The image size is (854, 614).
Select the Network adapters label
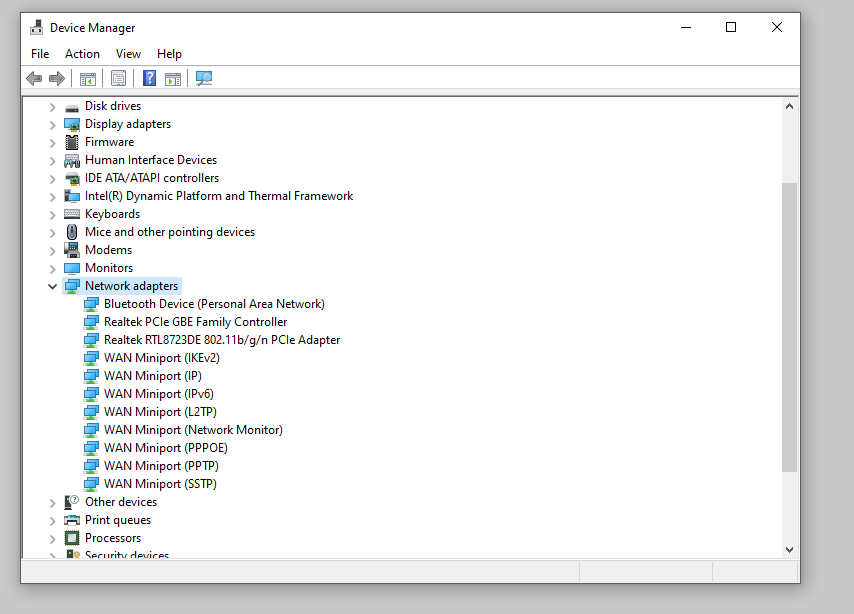(131, 286)
